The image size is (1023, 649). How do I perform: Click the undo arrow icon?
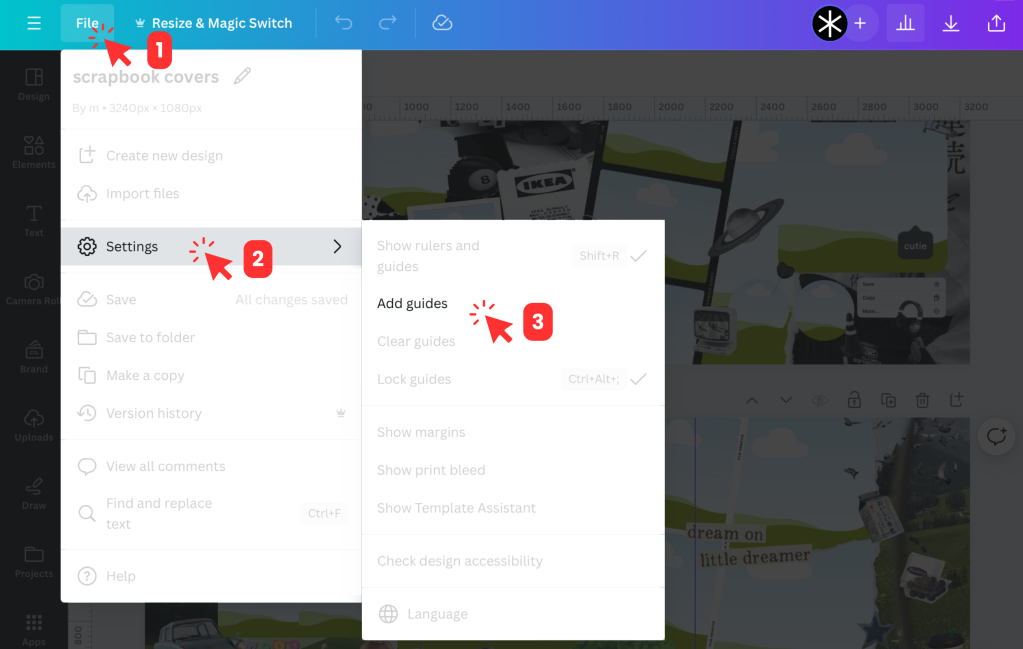[343, 23]
